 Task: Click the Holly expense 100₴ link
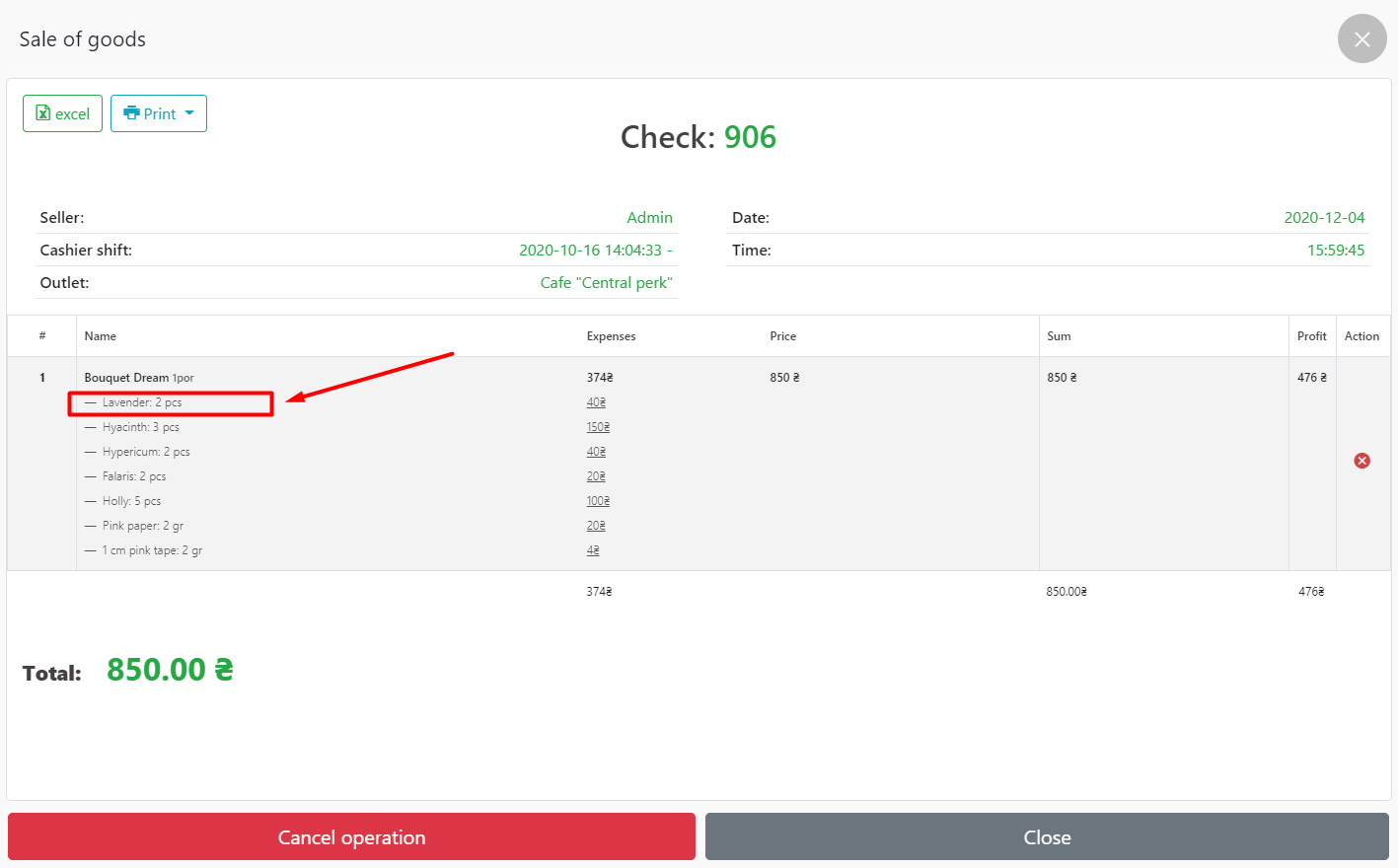(x=598, y=501)
